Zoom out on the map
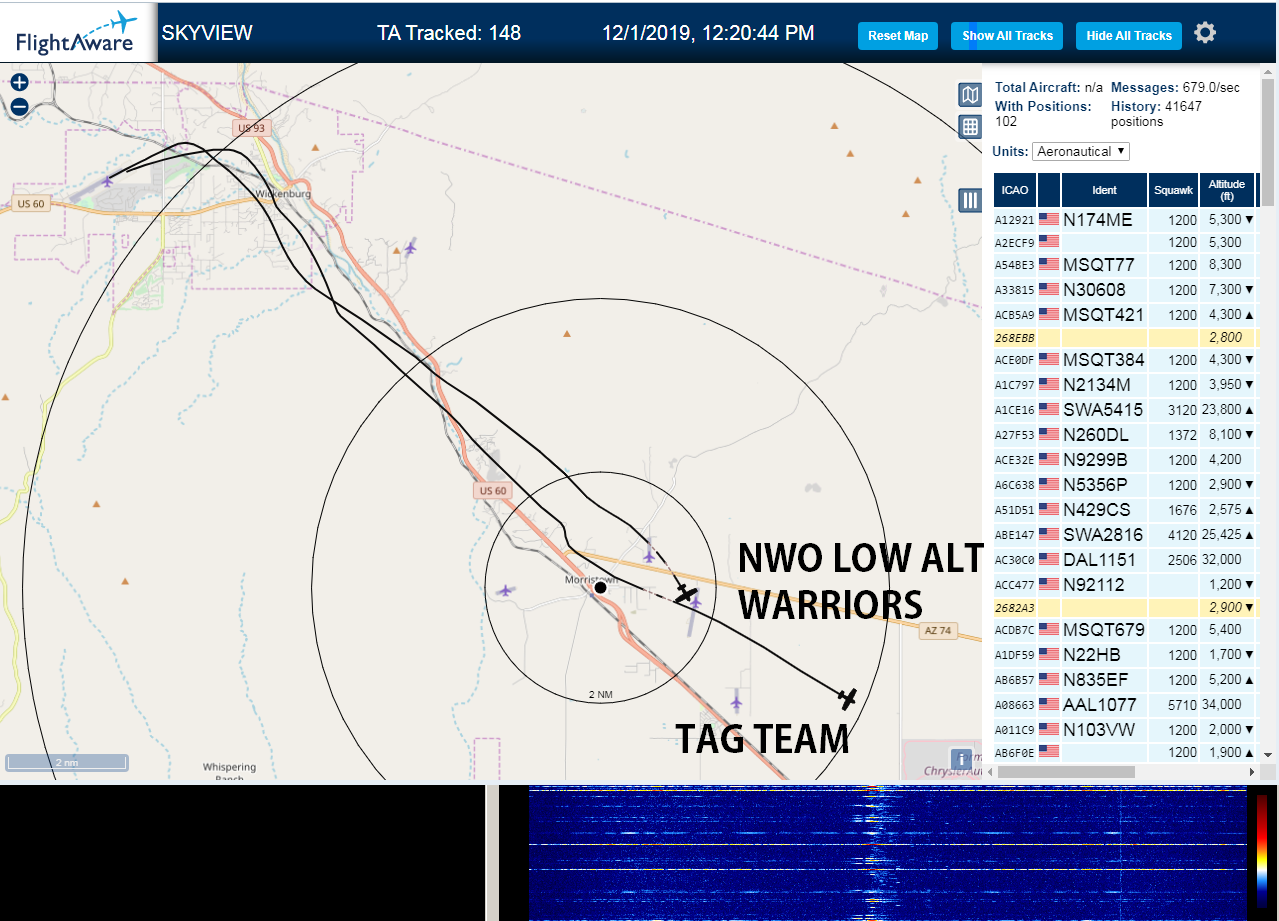Viewport: 1279px width, 921px height. coord(19,107)
